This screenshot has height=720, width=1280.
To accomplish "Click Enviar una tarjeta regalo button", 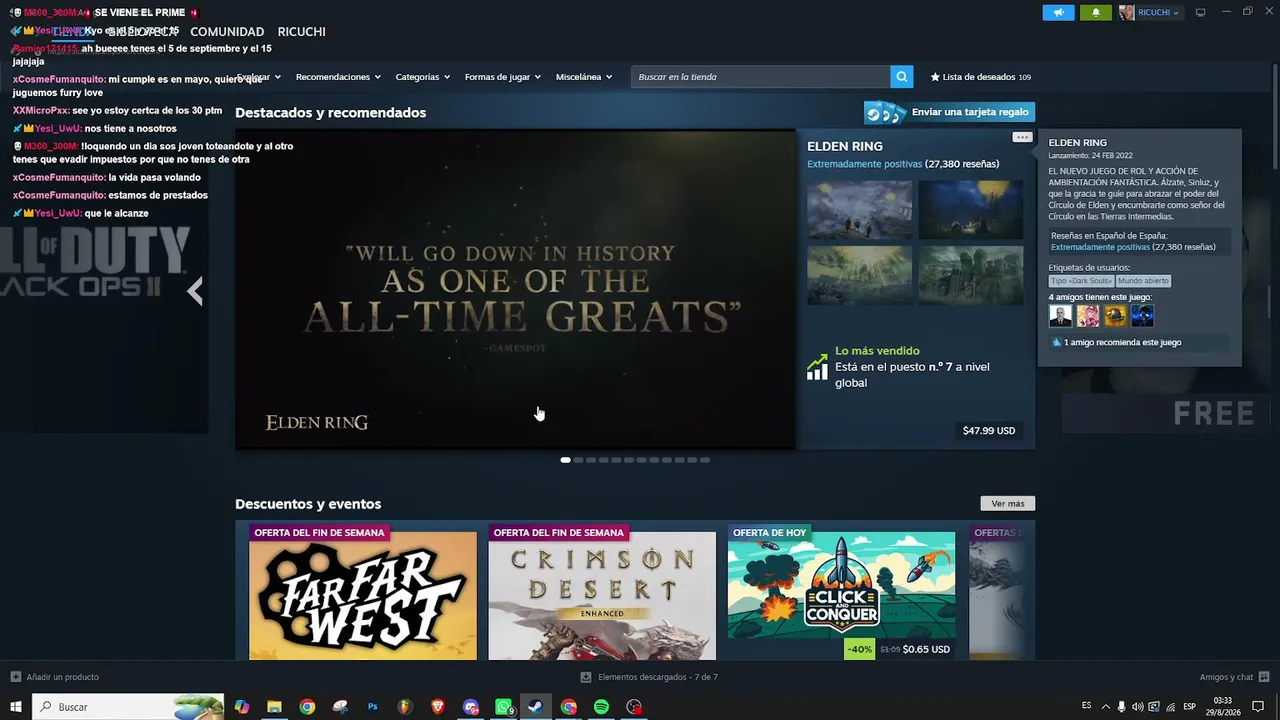I will (949, 112).
